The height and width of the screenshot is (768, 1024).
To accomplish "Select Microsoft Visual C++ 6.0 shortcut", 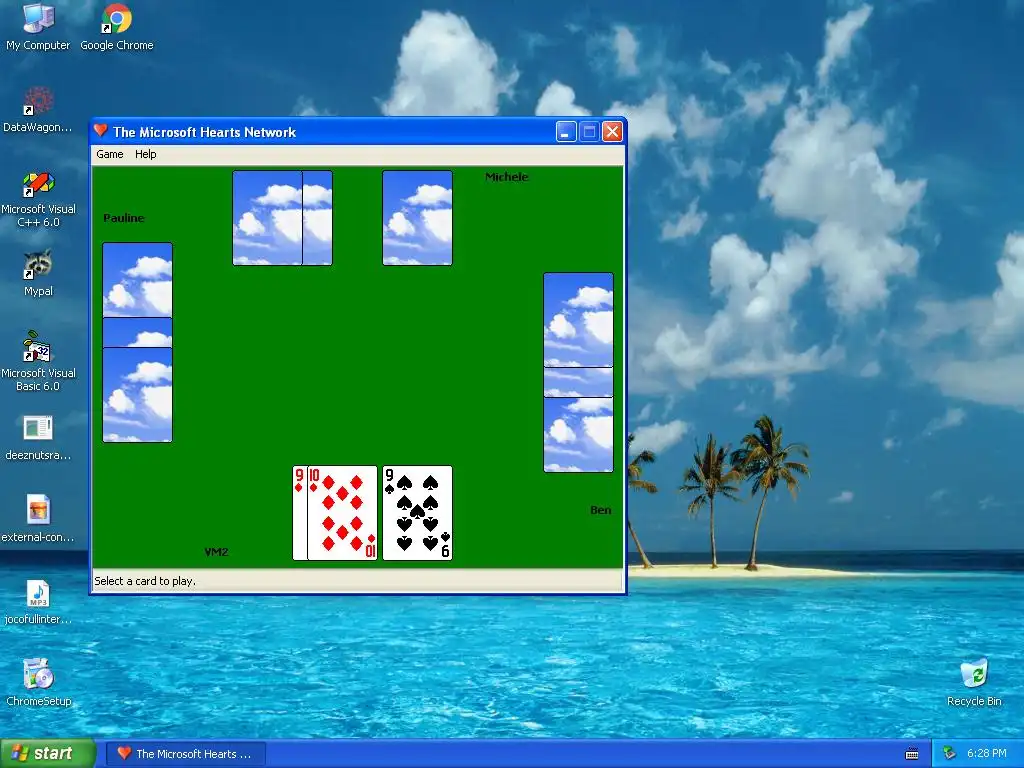I will (38, 199).
